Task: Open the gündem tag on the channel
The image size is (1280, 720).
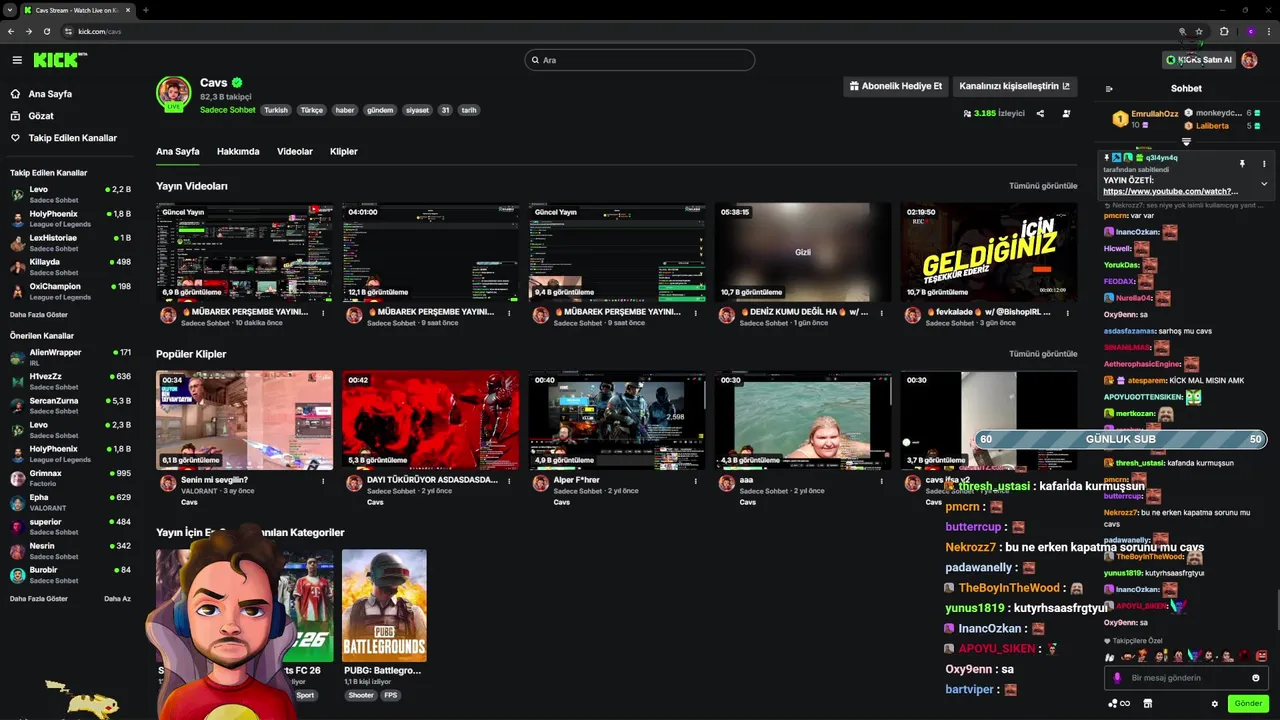Action: (x=379, y=110)
